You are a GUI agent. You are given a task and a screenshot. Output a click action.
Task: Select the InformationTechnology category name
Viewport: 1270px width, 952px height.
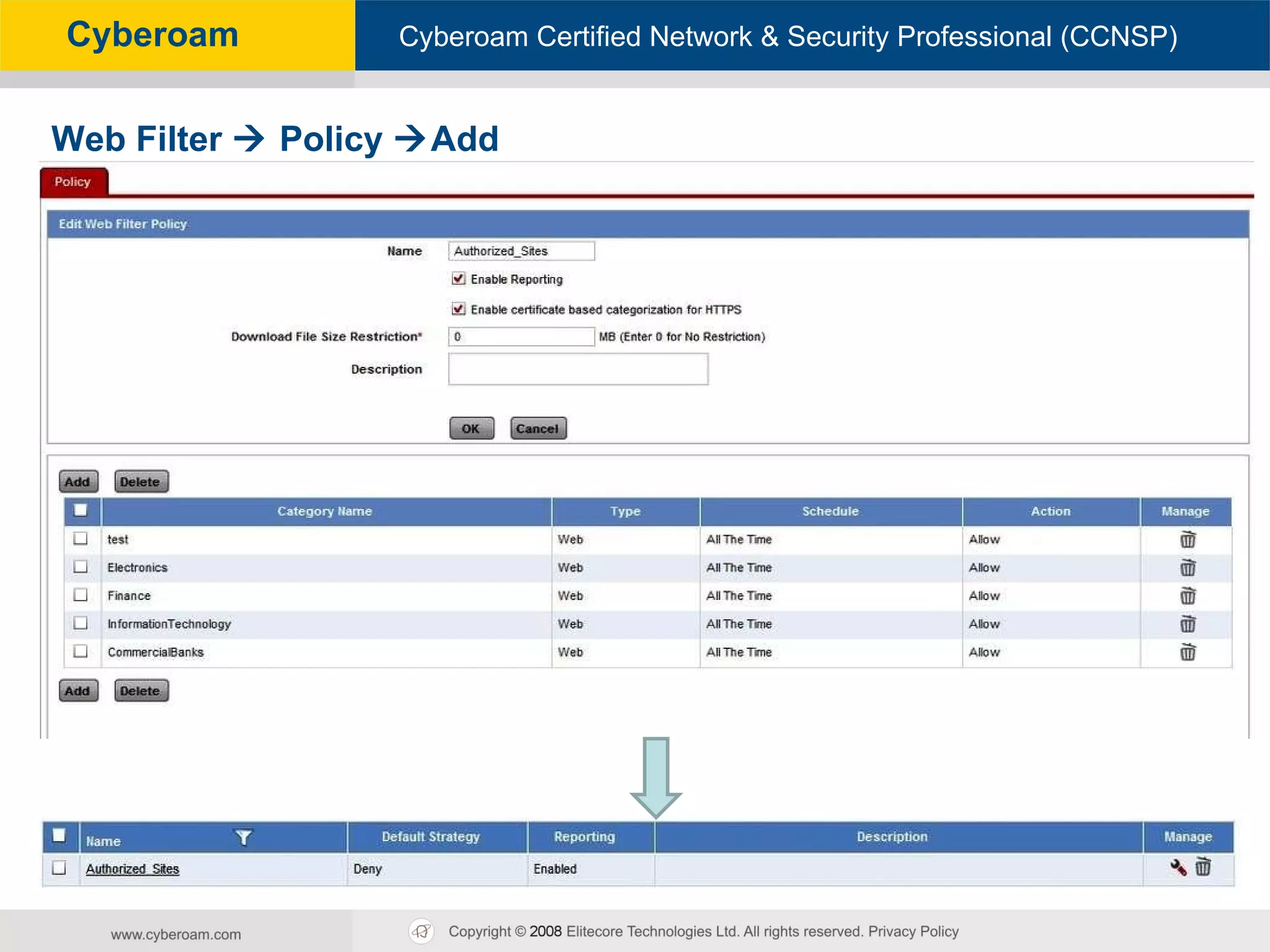pyautogui.click(x=169, y=624)
